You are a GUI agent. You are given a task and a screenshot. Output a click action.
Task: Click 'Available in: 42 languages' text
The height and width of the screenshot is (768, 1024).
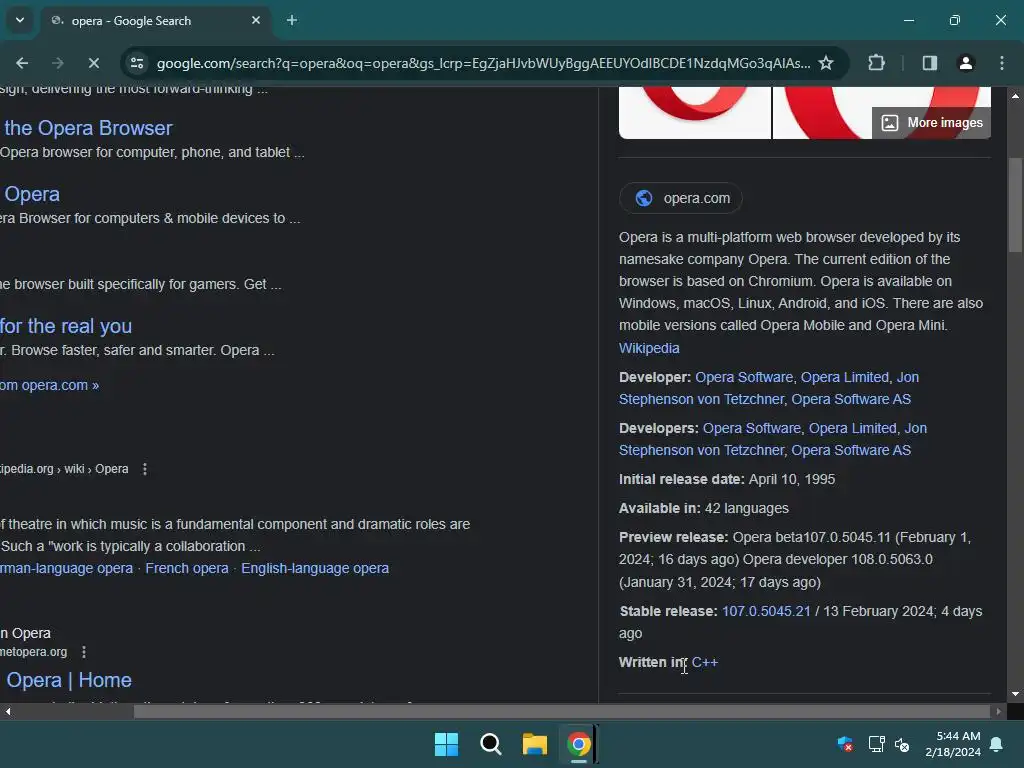click(704, 508)
